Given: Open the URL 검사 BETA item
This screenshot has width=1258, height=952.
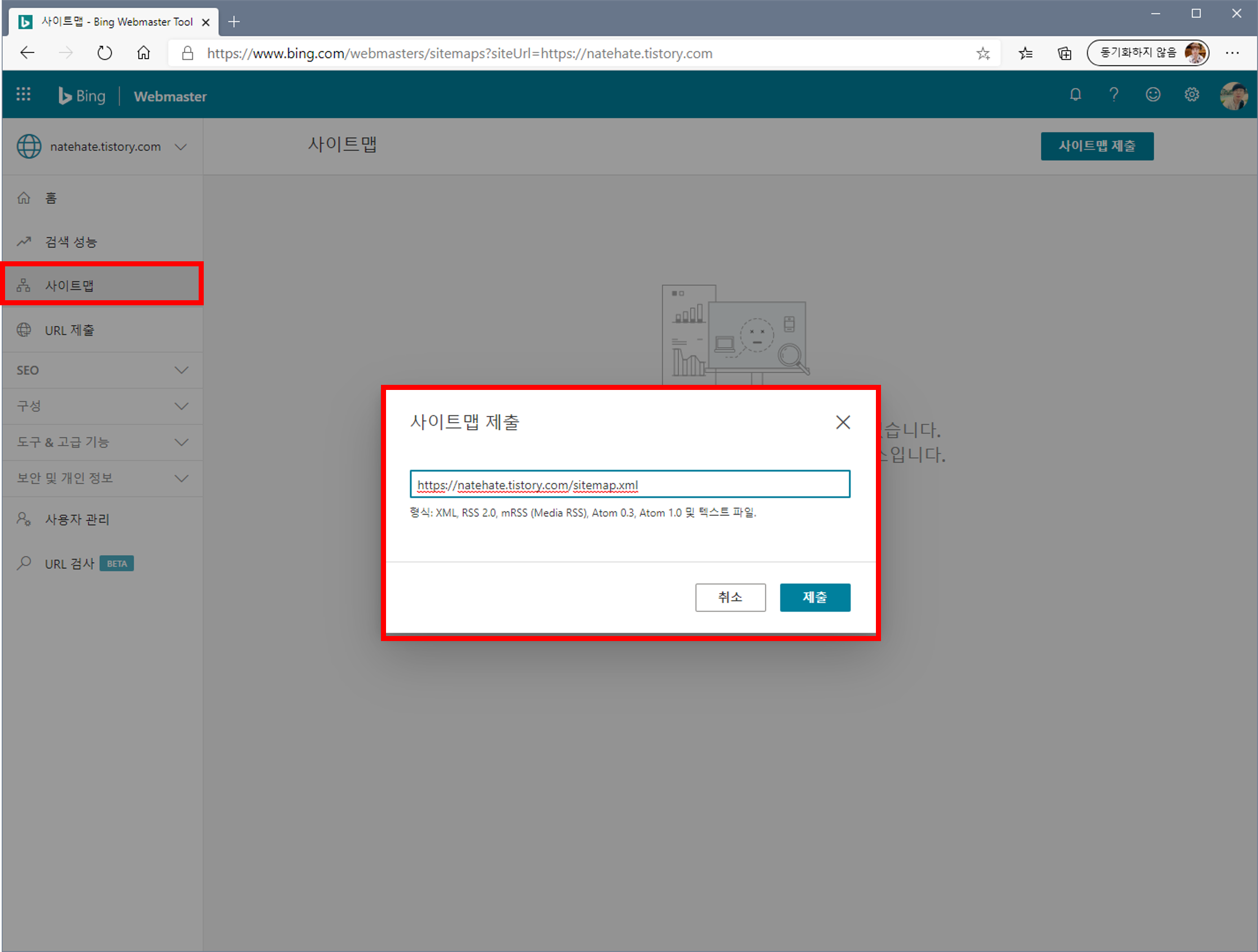Looking at the screenshot, I should click(x=69, y=564).
